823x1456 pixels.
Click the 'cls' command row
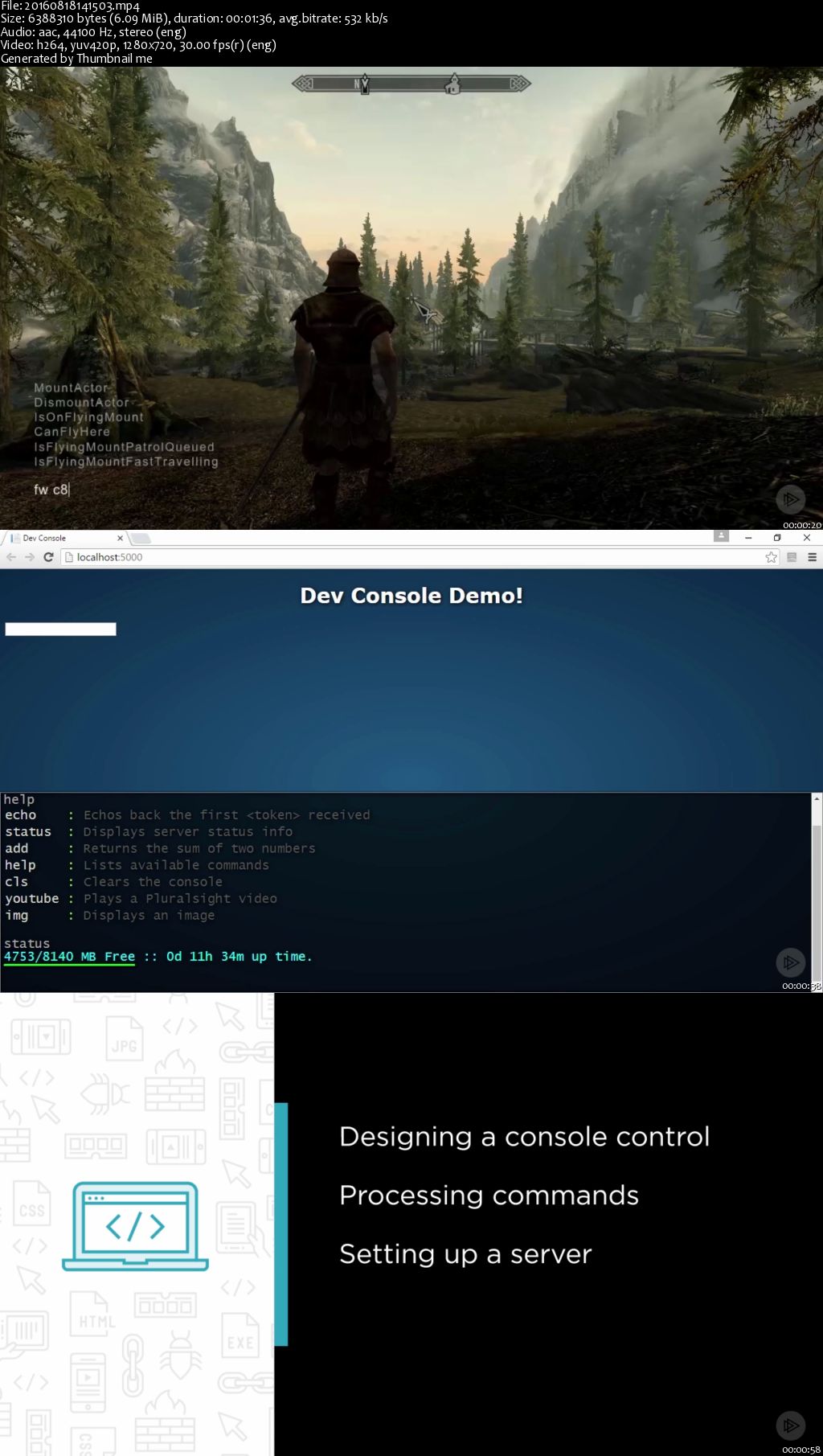point(113,882)
